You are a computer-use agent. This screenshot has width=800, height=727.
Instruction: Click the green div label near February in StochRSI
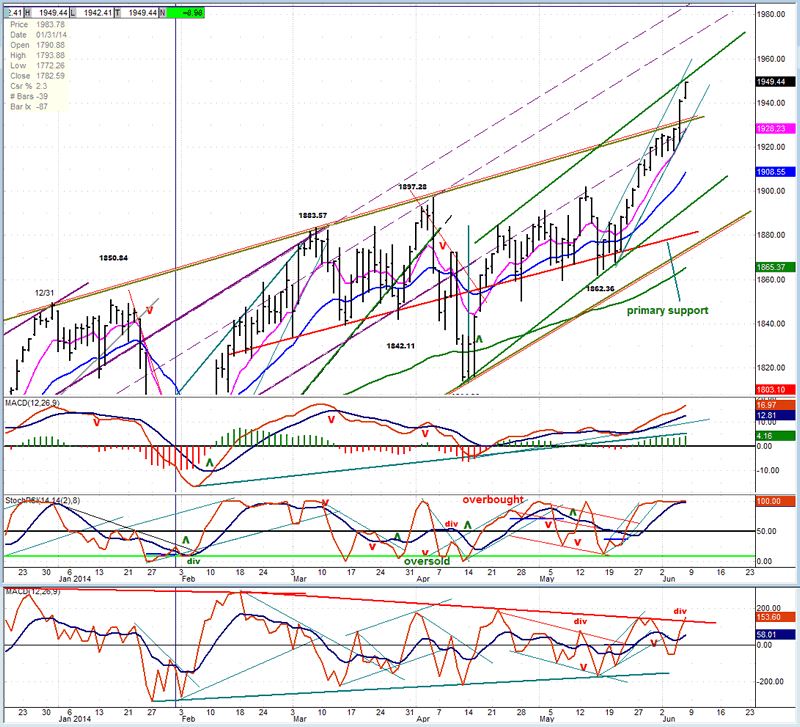[x=193, y=561]
